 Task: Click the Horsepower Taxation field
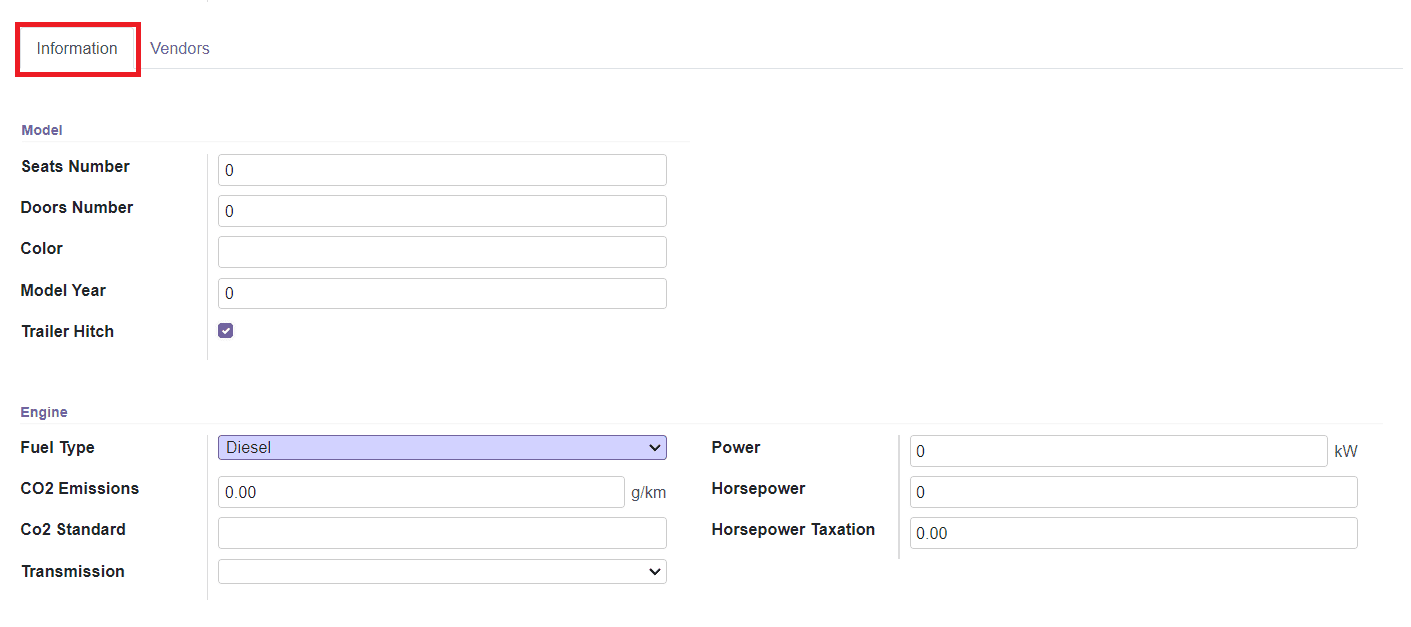point(1132,532)
